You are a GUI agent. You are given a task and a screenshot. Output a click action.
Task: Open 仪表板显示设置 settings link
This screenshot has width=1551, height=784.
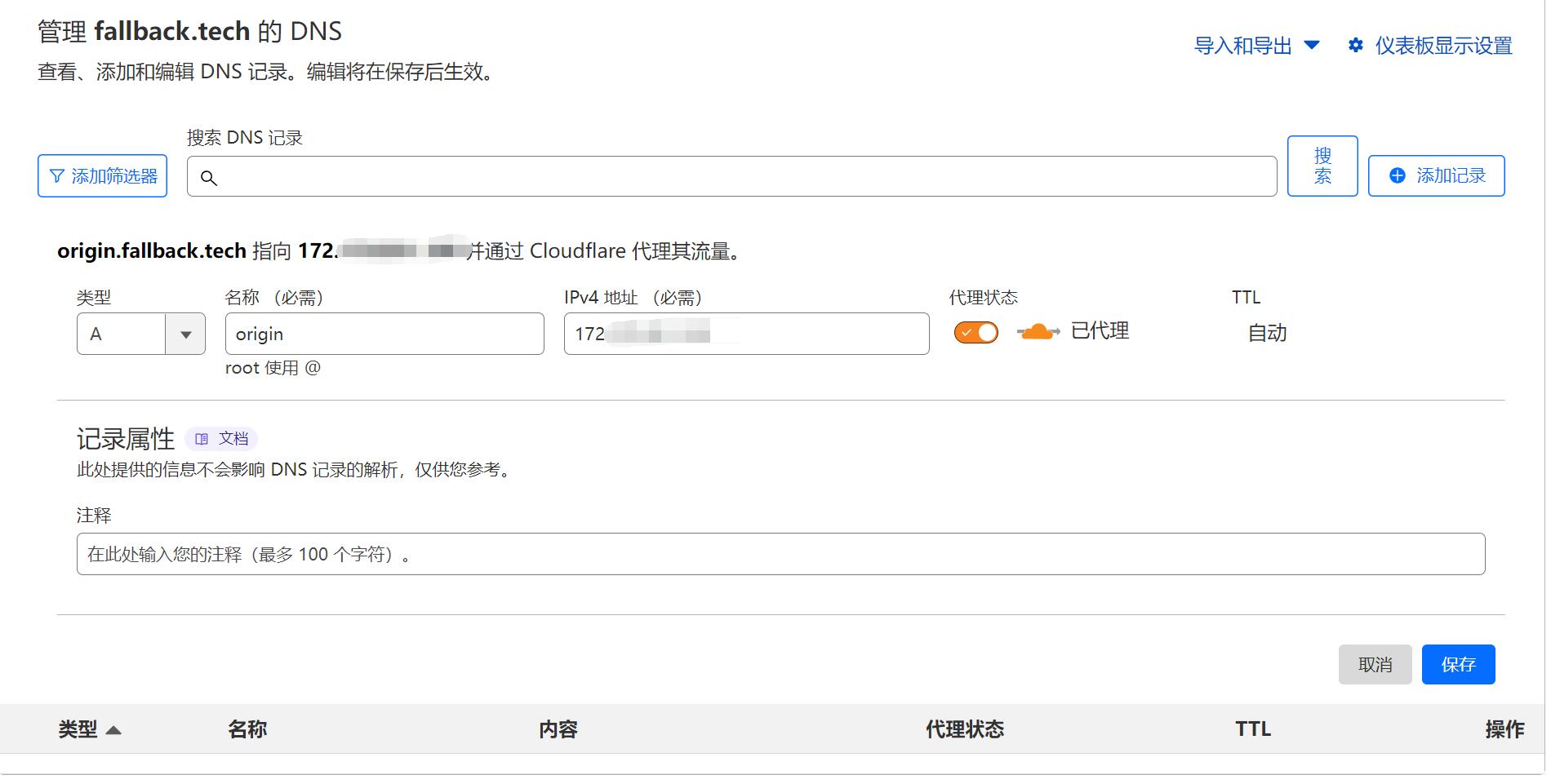(x=1443, y=47)
